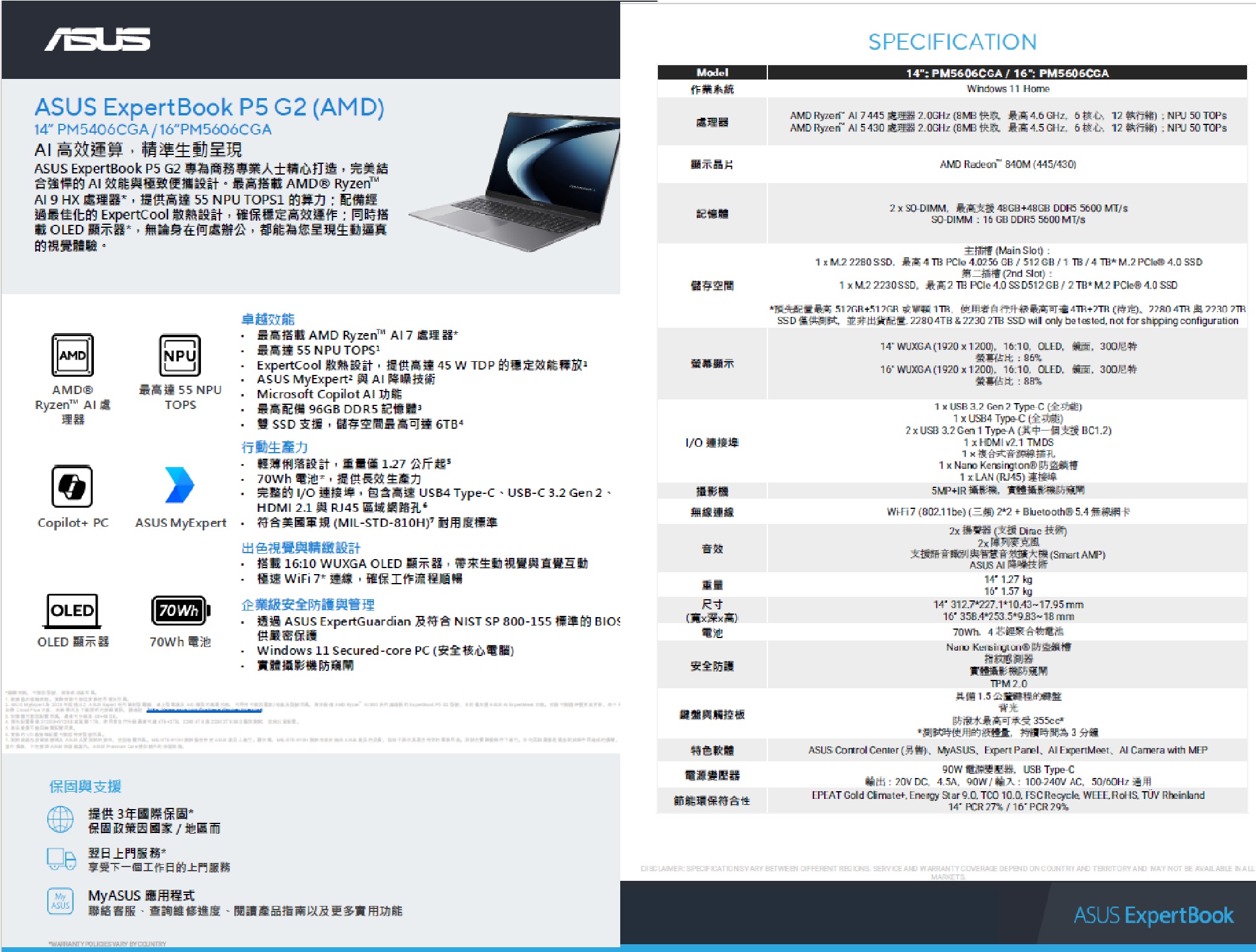This screenshot has width=1256, height=952.
Task: Click the 'TPM 2.0' security entry
Action: [x=1008, y=684]
